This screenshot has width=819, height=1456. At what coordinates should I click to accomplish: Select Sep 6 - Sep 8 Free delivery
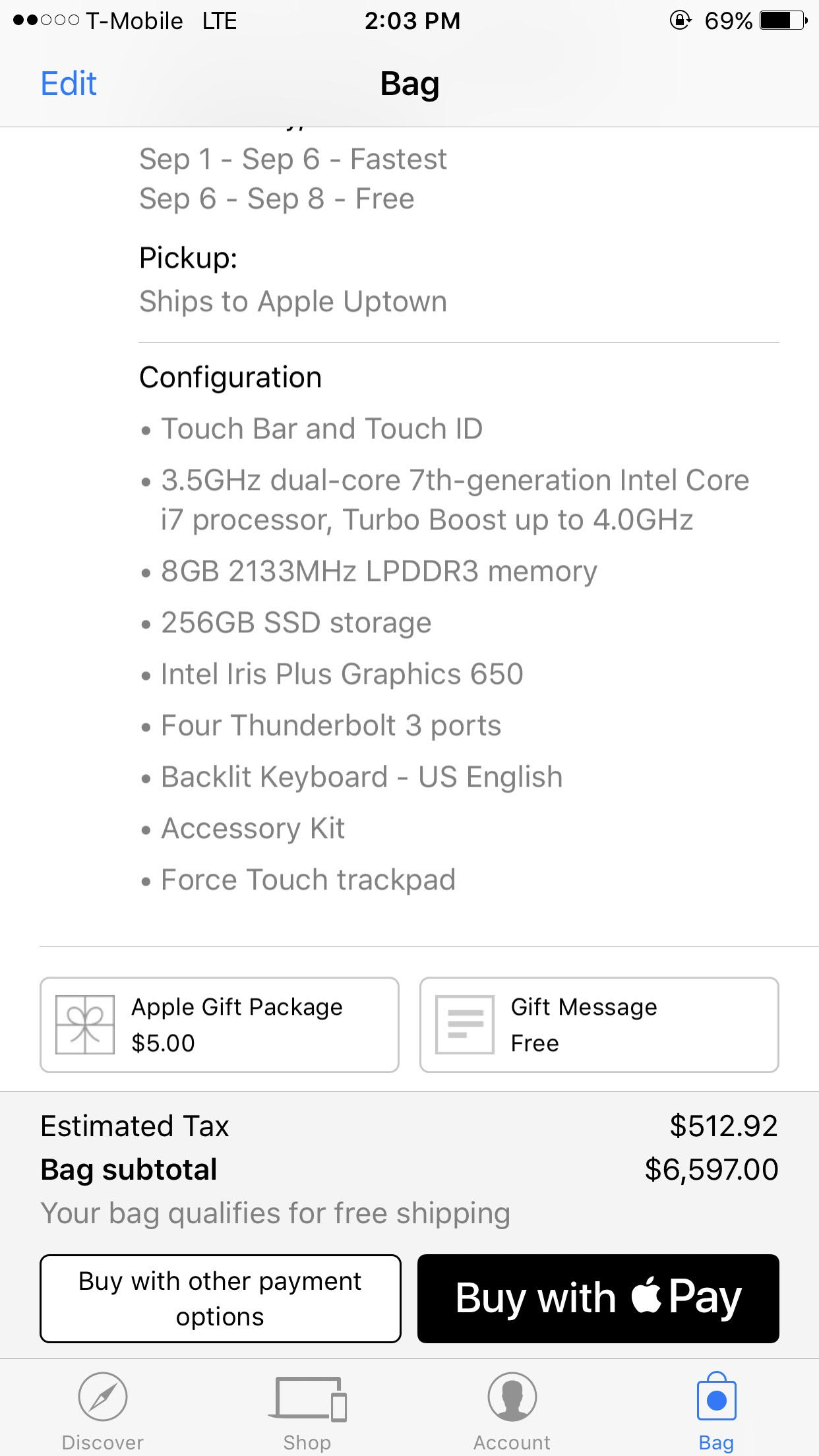[277, 198]
